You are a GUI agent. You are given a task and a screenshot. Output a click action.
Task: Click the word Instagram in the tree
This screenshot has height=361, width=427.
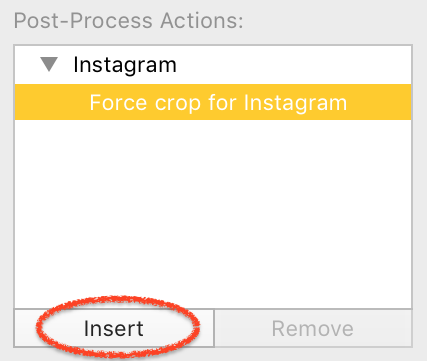pyautogui.click(x=125, y=65)
